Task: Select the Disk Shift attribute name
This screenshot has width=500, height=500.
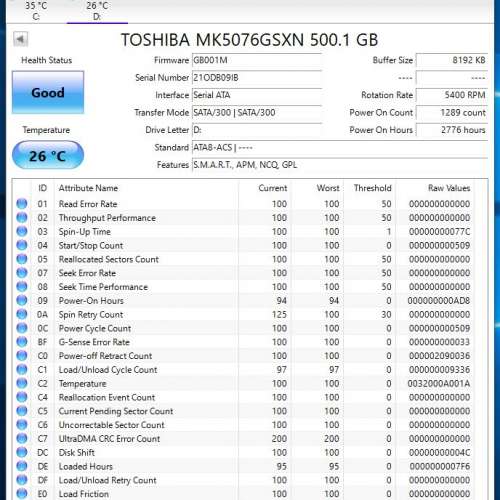Action: 77,453
